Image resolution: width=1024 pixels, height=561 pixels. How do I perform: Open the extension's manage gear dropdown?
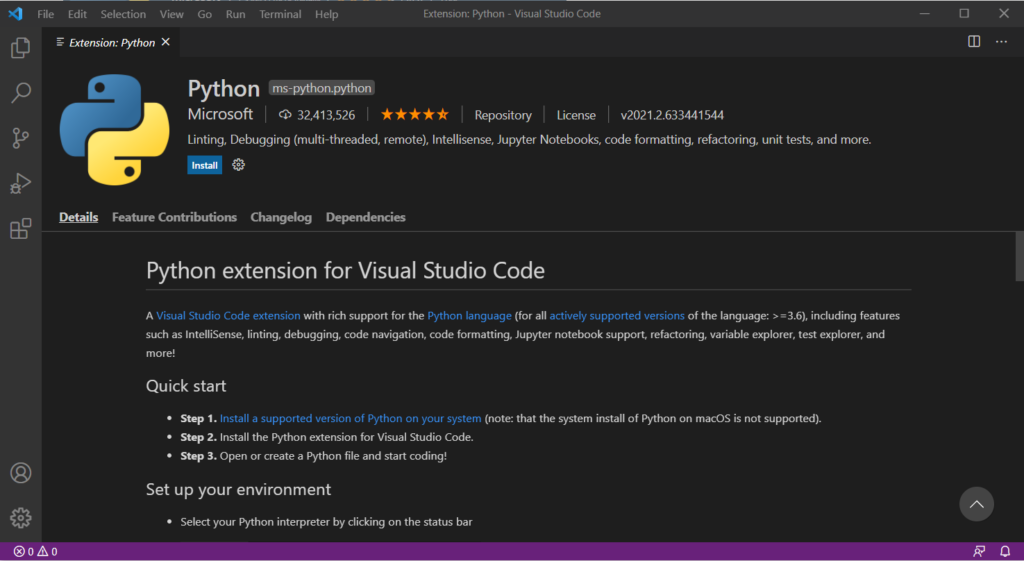(x=238, y=165)
